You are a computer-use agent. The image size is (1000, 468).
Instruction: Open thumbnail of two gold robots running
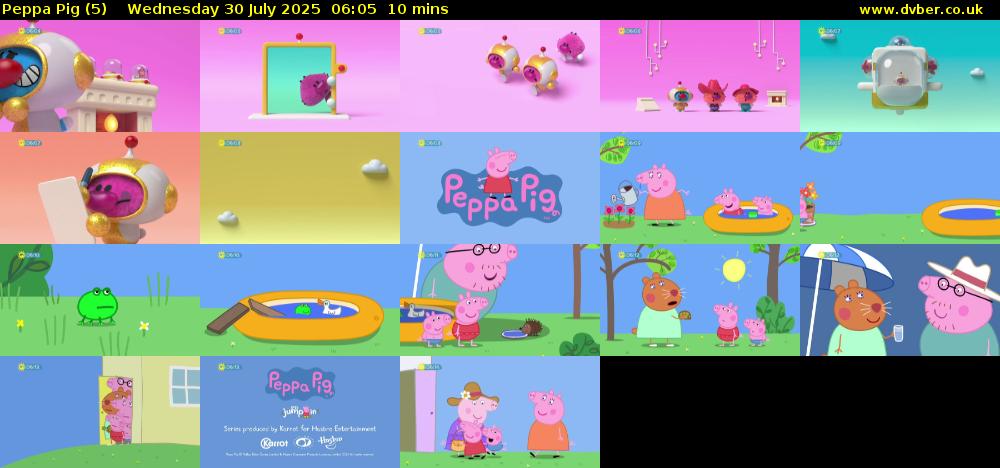click(500, 76)
